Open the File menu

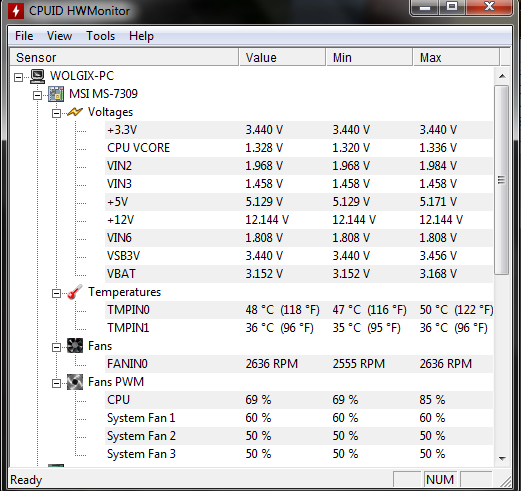[24, 36]
